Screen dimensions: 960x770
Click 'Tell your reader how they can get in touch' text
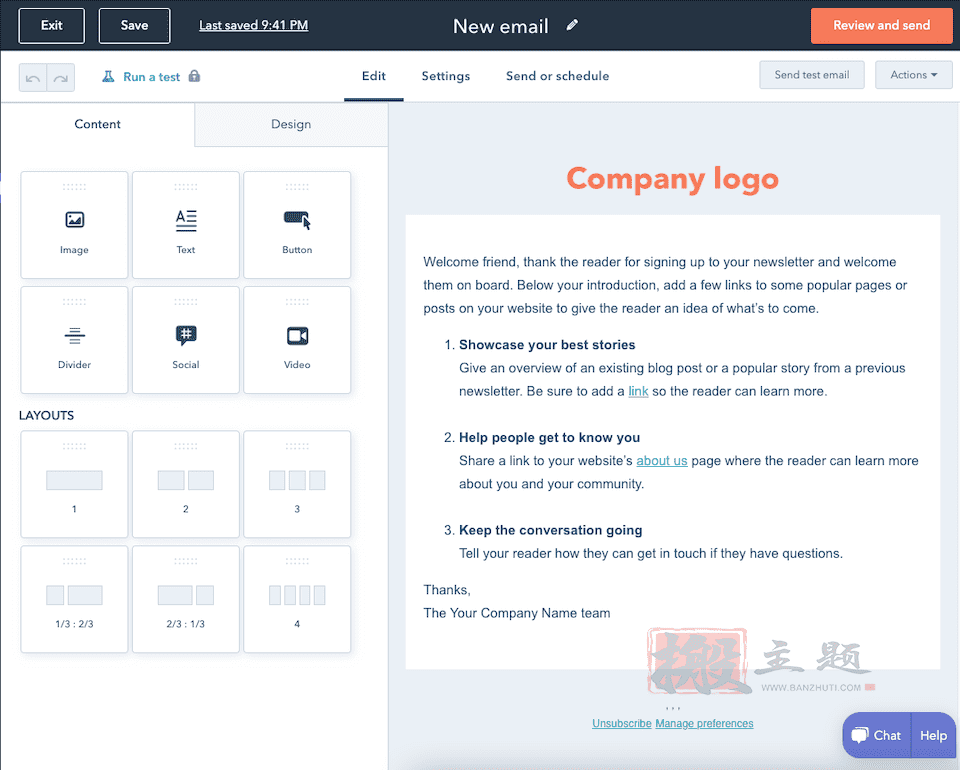pos(651,553)
